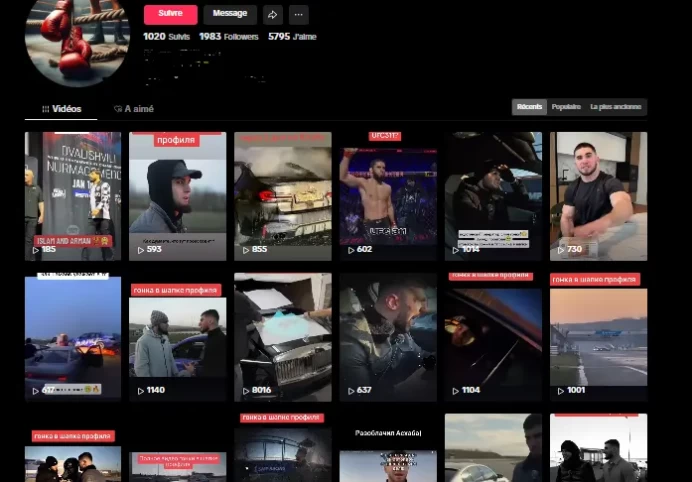Image resolution: width=692 pixels, height=482 pixels.
Task: View the 1983 Followers list
Action: 229,37
